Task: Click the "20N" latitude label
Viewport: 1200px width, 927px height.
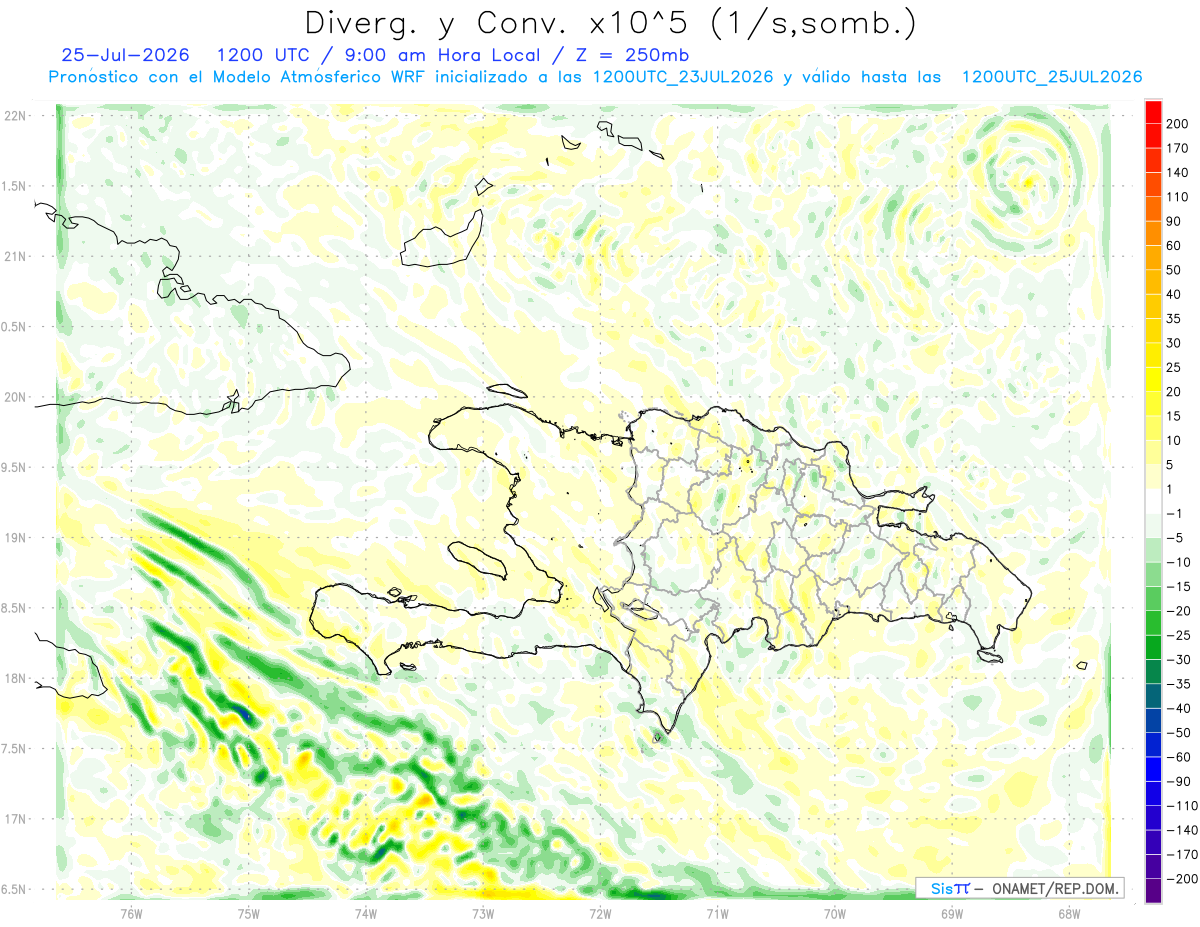Action: [15, 397]
